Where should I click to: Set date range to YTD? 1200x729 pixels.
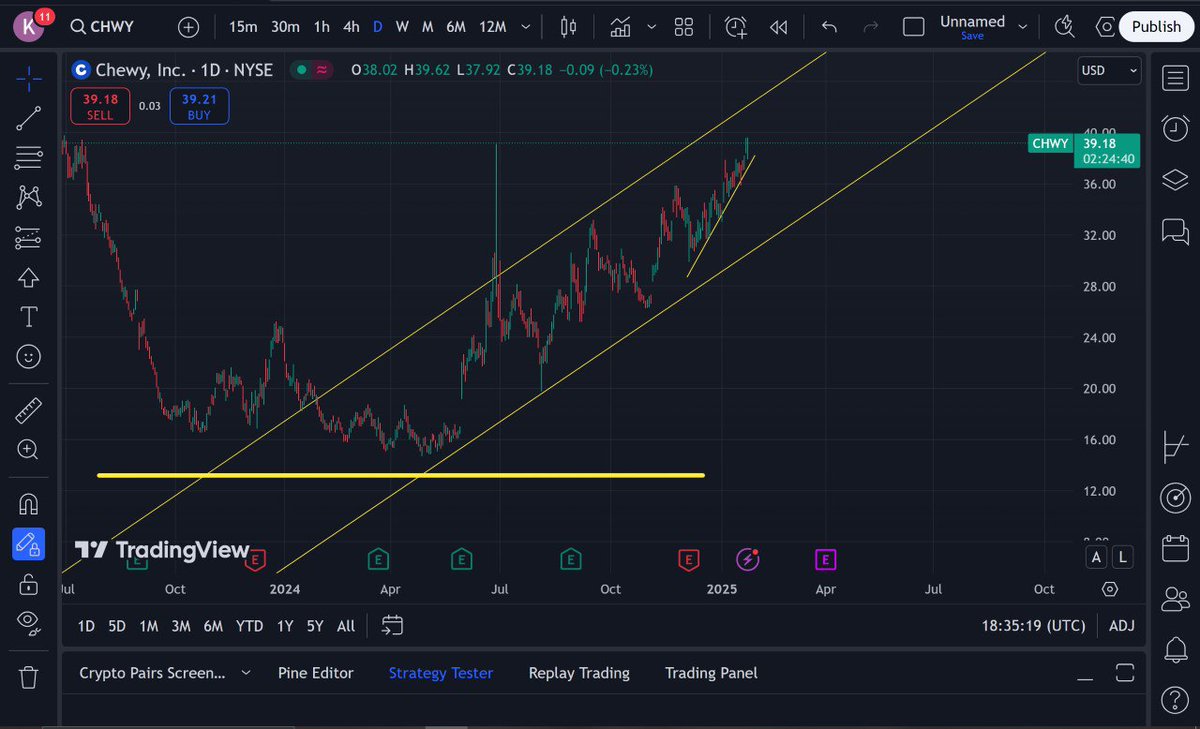249,626
